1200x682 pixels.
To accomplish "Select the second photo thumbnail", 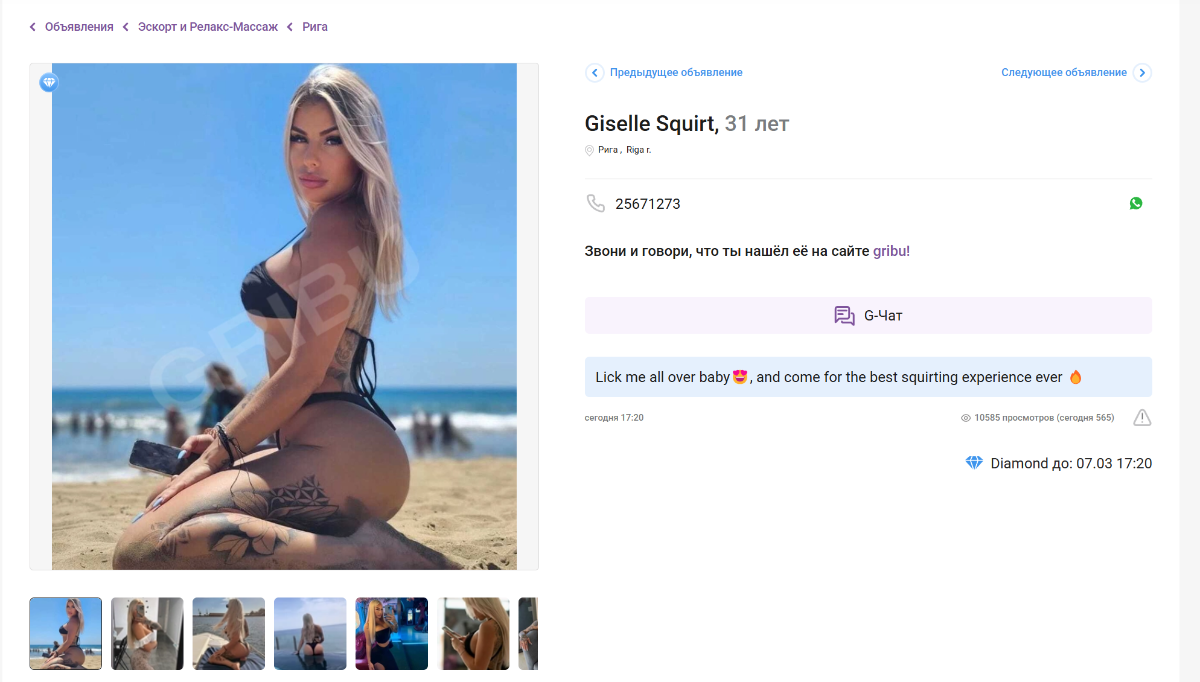I will coord(147,634).
